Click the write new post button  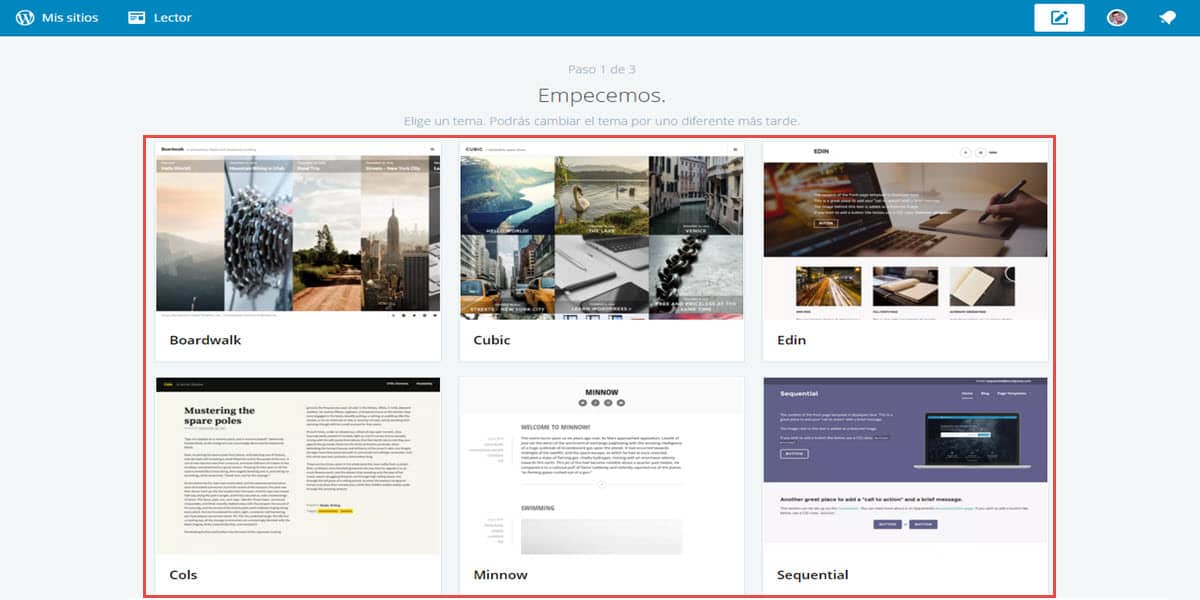click(1059, 18)
